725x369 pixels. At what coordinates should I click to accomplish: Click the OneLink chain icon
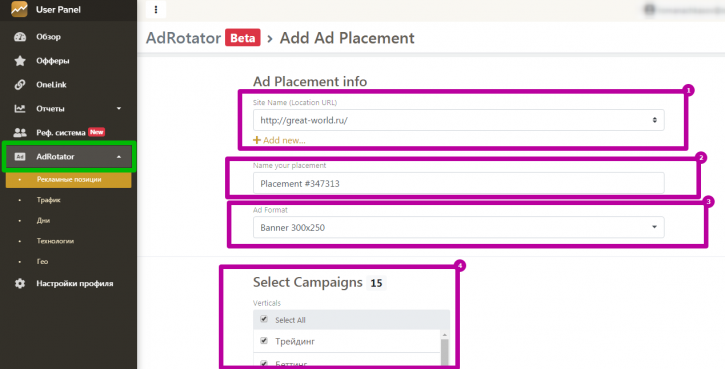tap(20, 85)
